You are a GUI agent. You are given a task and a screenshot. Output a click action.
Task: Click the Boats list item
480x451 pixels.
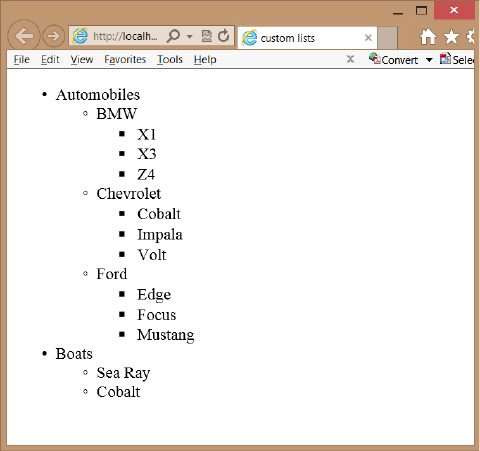pyautogui.click(x=74, y=354)
